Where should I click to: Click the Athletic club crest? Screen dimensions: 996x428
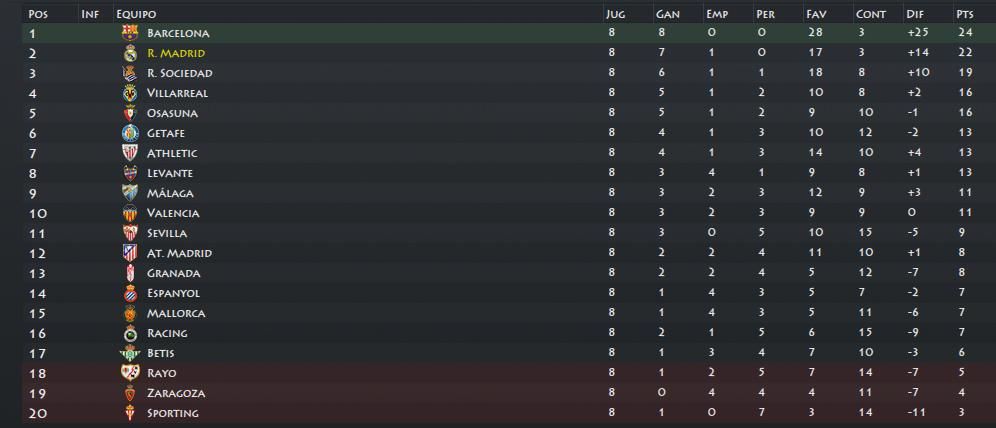point(130,153)
